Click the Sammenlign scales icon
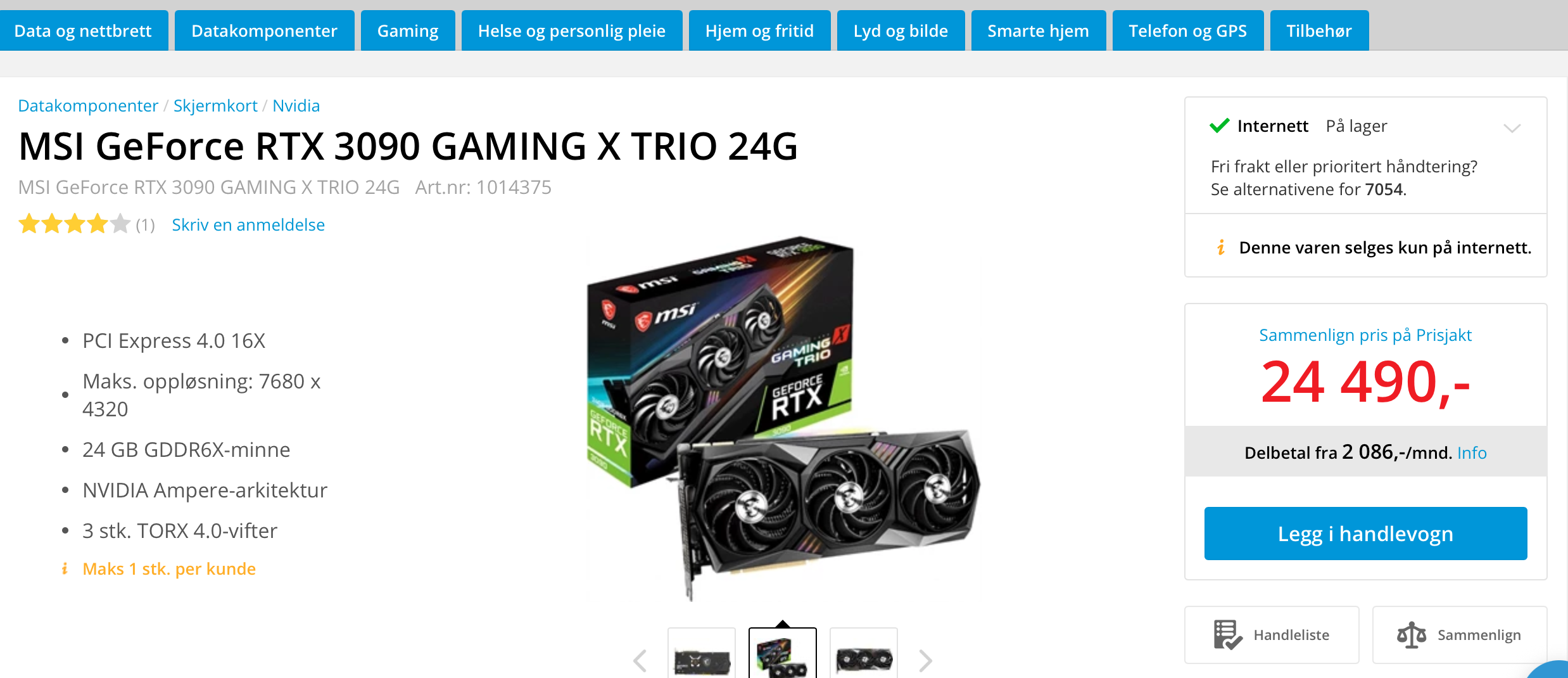Screen dimensions: 1568x678 [x=1412, y=635]
